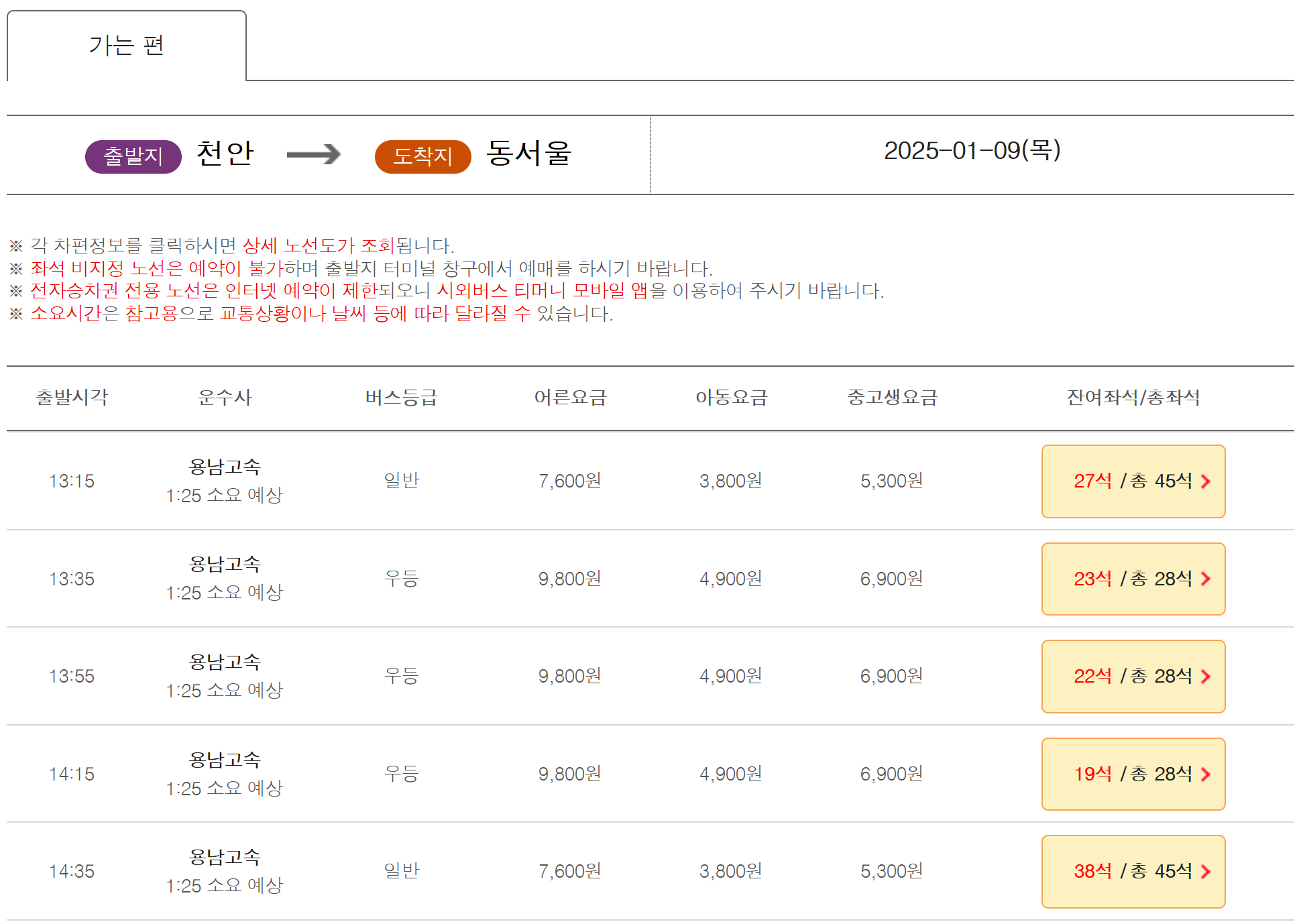Click the 2025-01-09(목) date text
This screenshot has width=1303, height=924.
(x=972, y=151)
